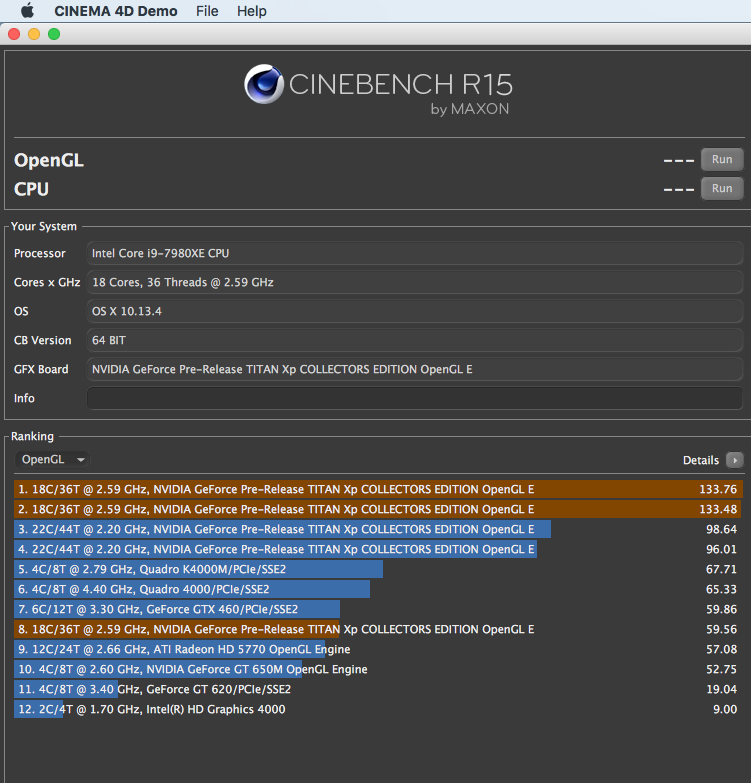Open the File menu

coord(207,11)
